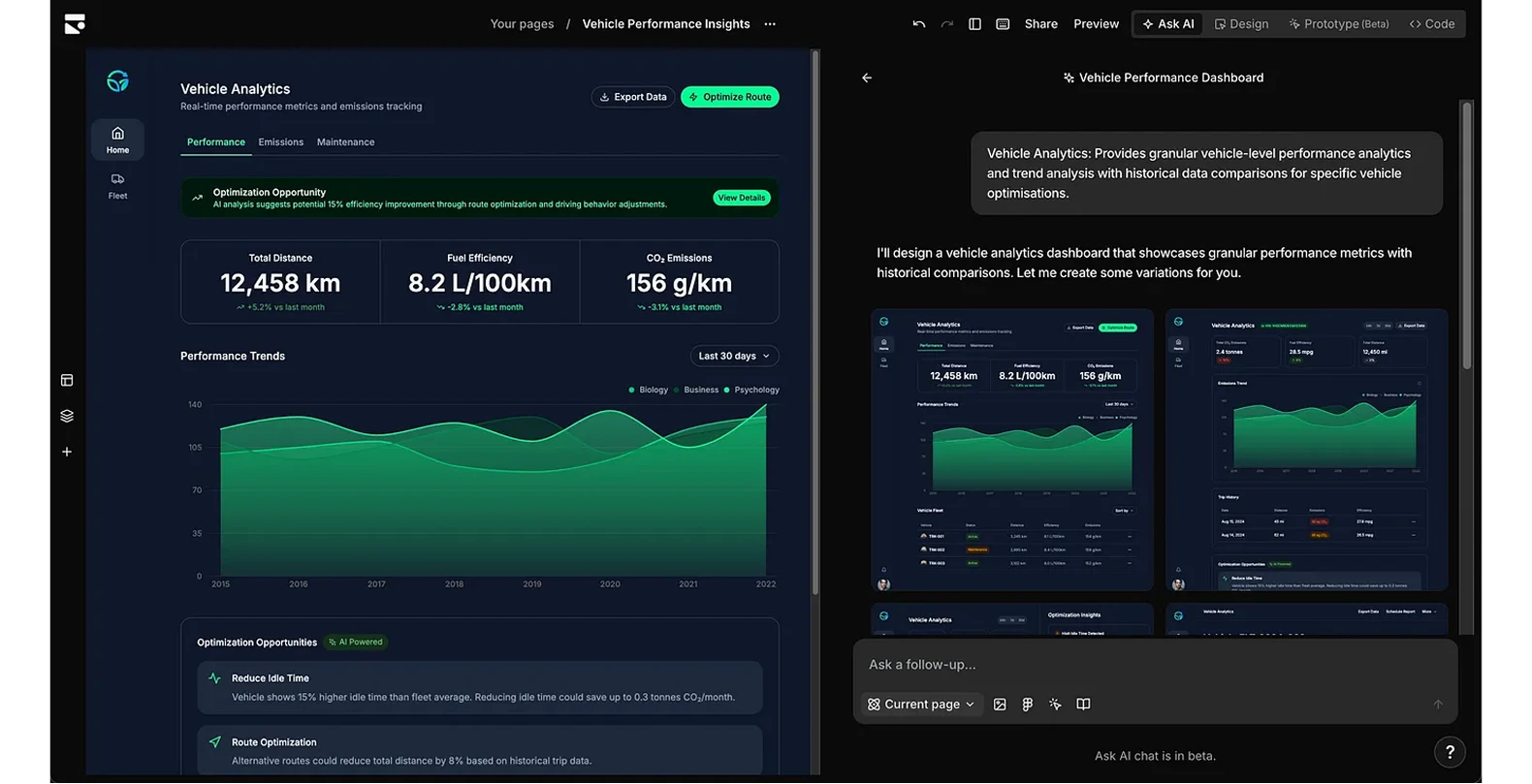Open the book icon in chat toolbar

[1083, 705]
